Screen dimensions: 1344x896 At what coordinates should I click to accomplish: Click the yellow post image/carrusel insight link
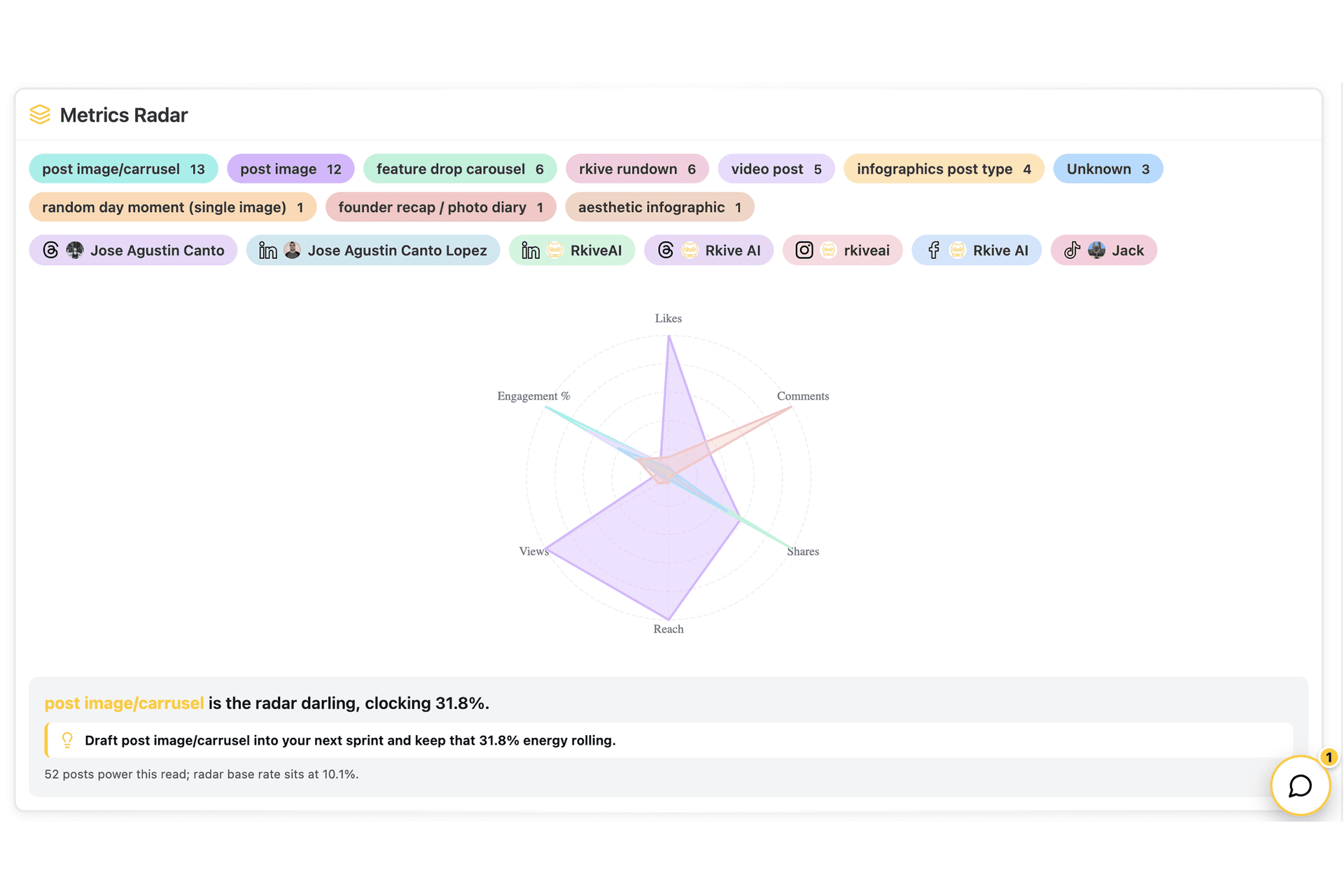(x=124, y=703)
